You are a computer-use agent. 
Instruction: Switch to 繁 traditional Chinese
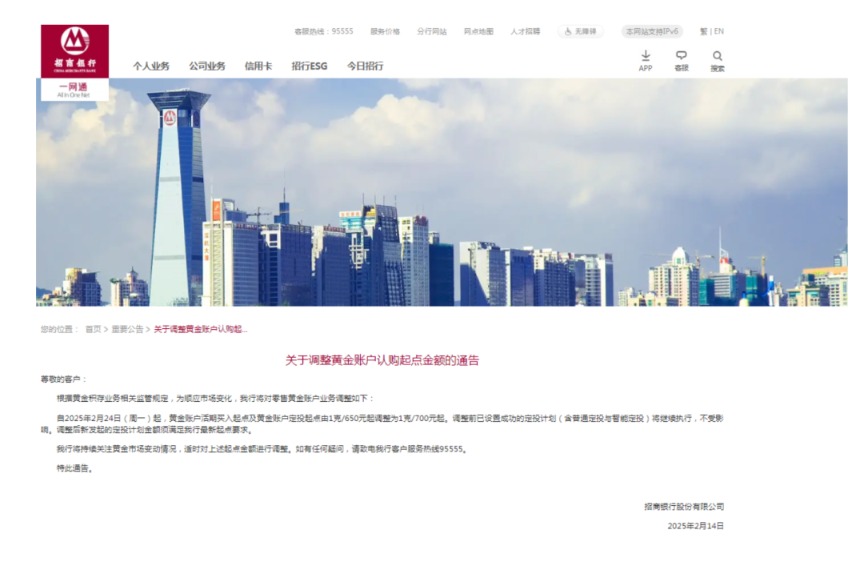tap(703, 31)
